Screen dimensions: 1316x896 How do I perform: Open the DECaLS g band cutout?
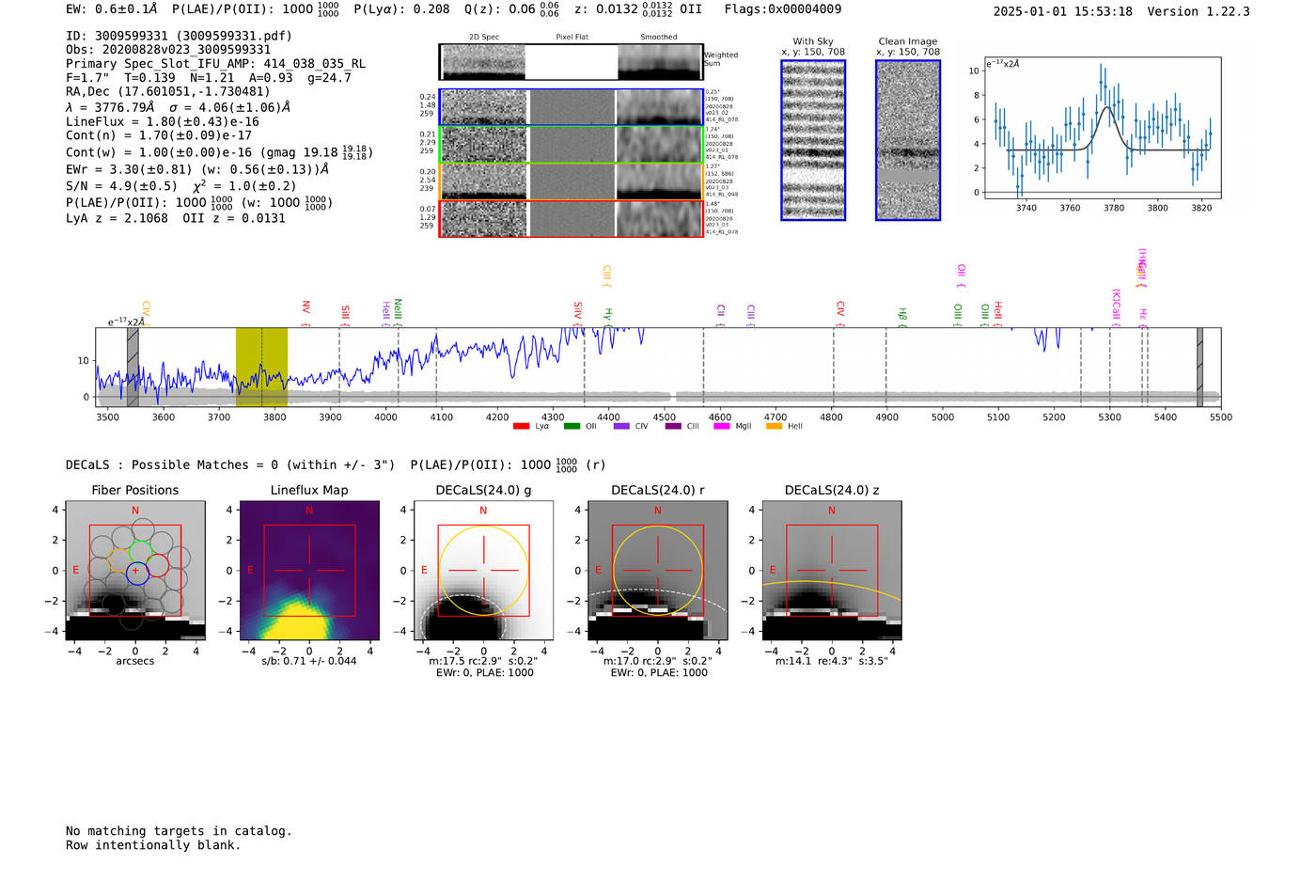coord(483,571)
